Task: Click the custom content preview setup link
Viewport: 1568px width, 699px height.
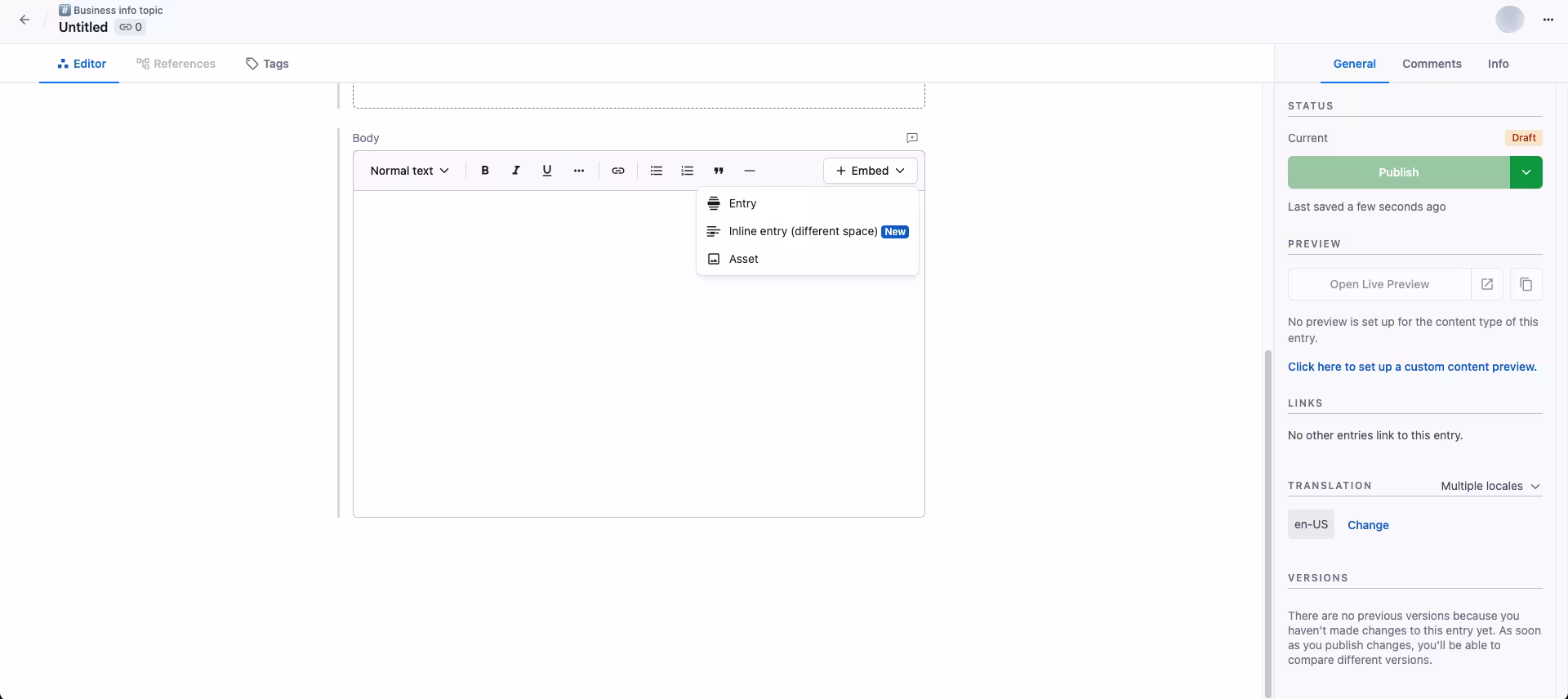Action: pyautogui.click(x=1412, y=367)
